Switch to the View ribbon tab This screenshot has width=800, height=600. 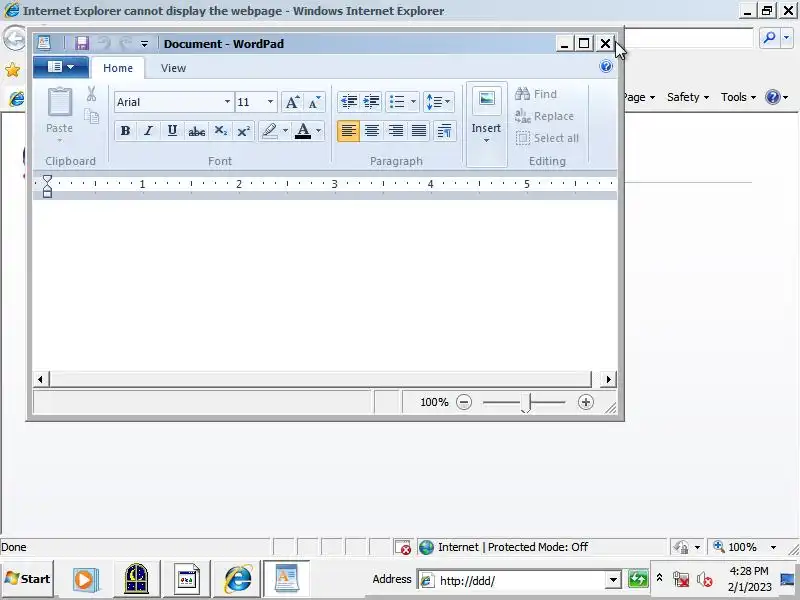tap(173, 68)
